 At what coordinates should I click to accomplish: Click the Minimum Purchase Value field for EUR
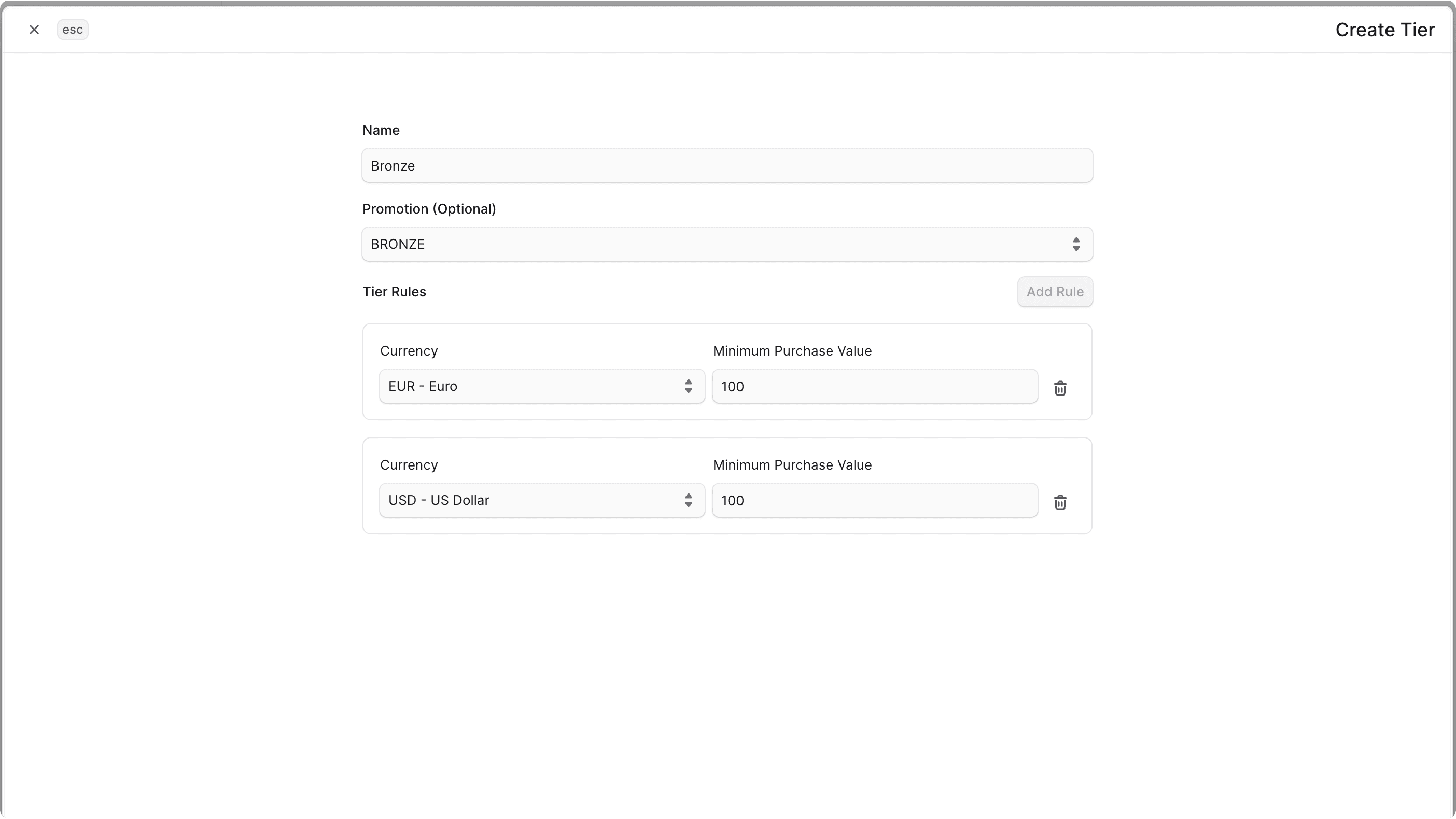tap(874, 386)
